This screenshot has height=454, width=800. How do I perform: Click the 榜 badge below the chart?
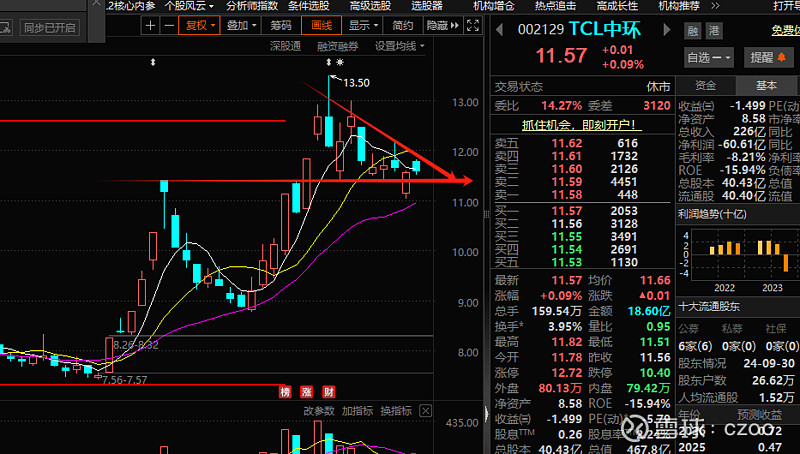pos(285,392)
